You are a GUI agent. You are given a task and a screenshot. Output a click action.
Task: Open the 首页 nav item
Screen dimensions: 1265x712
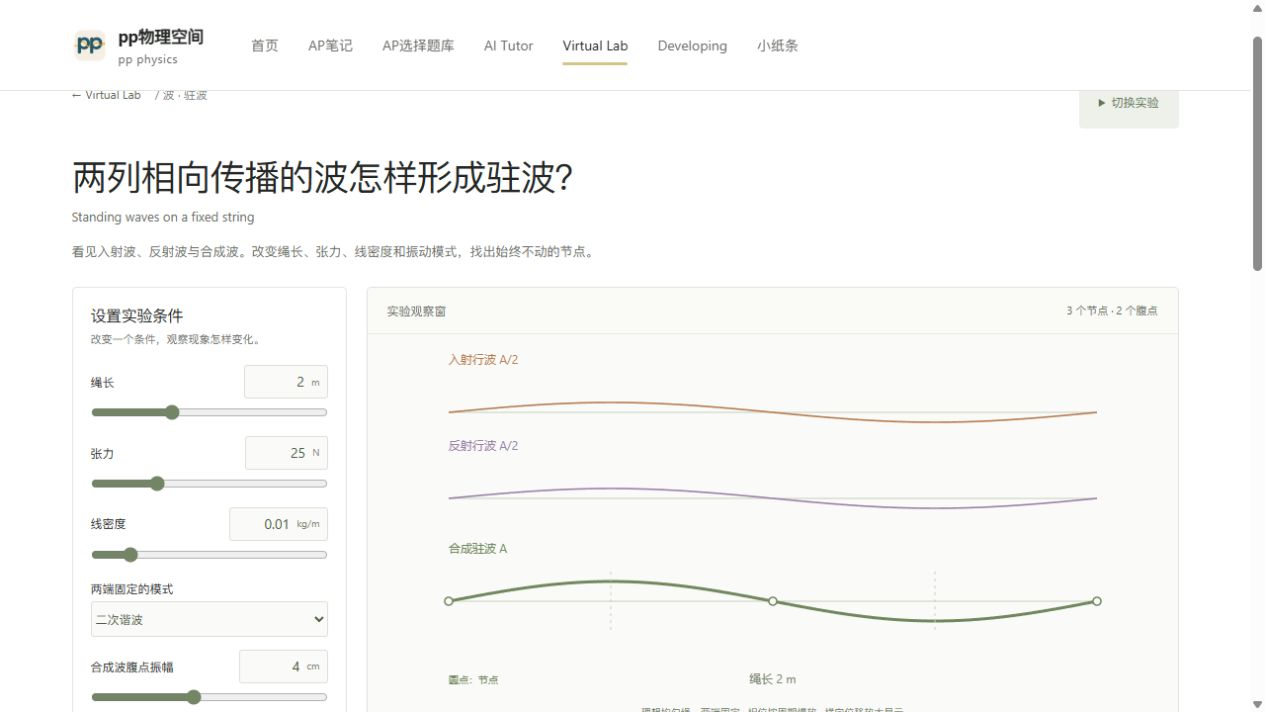tap(265, 46)
